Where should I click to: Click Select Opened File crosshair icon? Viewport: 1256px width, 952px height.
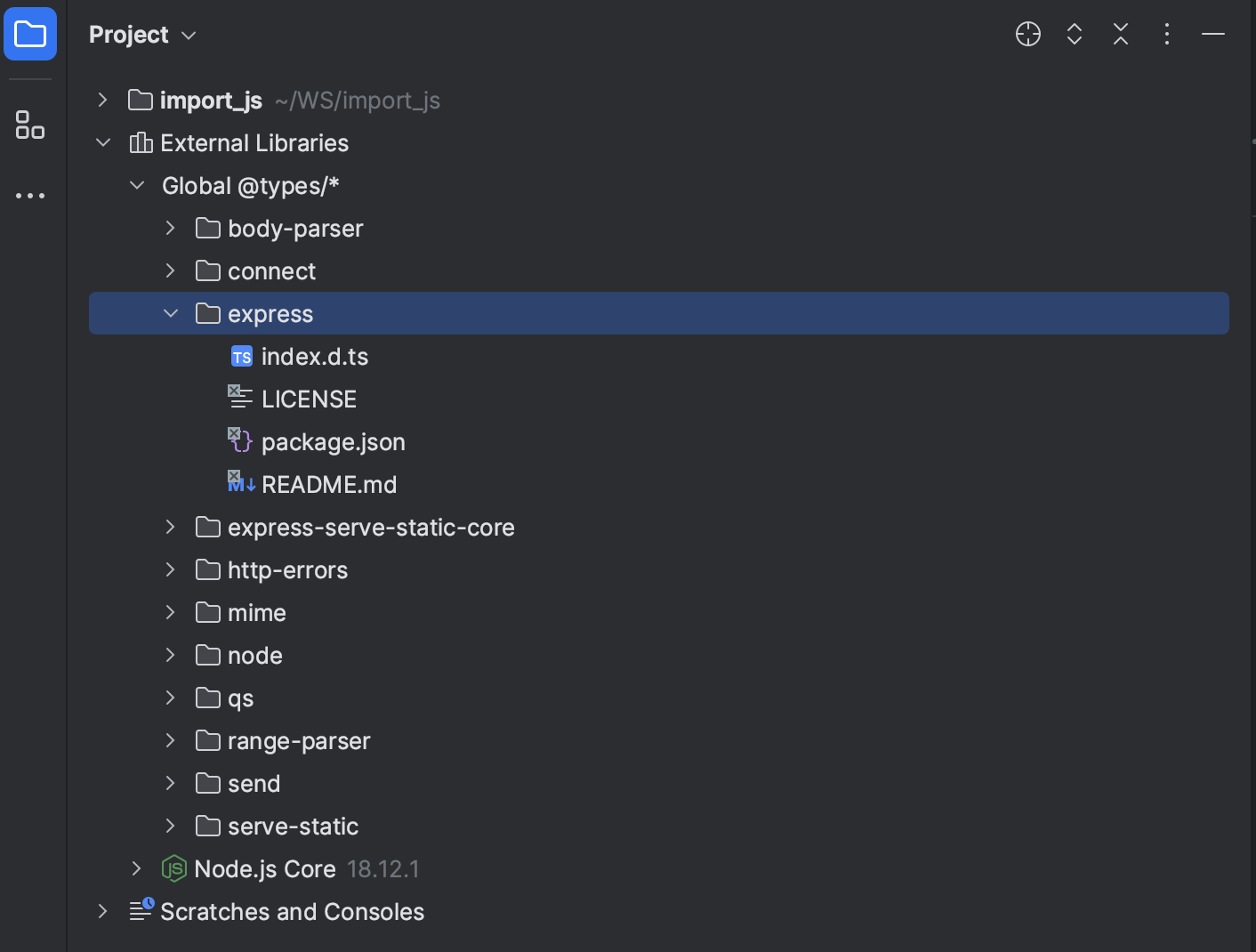pos(1027,34)
